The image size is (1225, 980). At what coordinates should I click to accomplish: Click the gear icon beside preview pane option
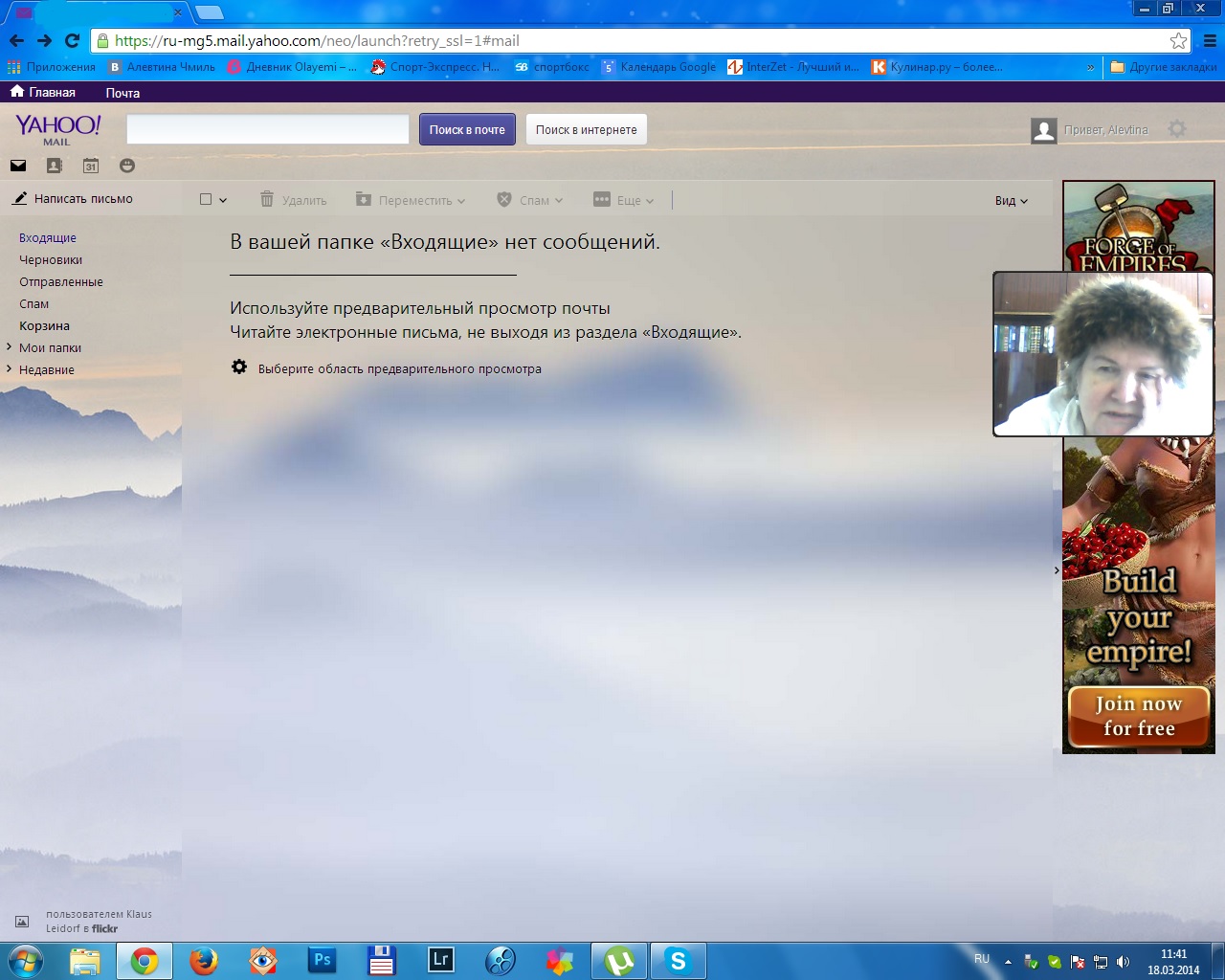(x=239, y=367)
